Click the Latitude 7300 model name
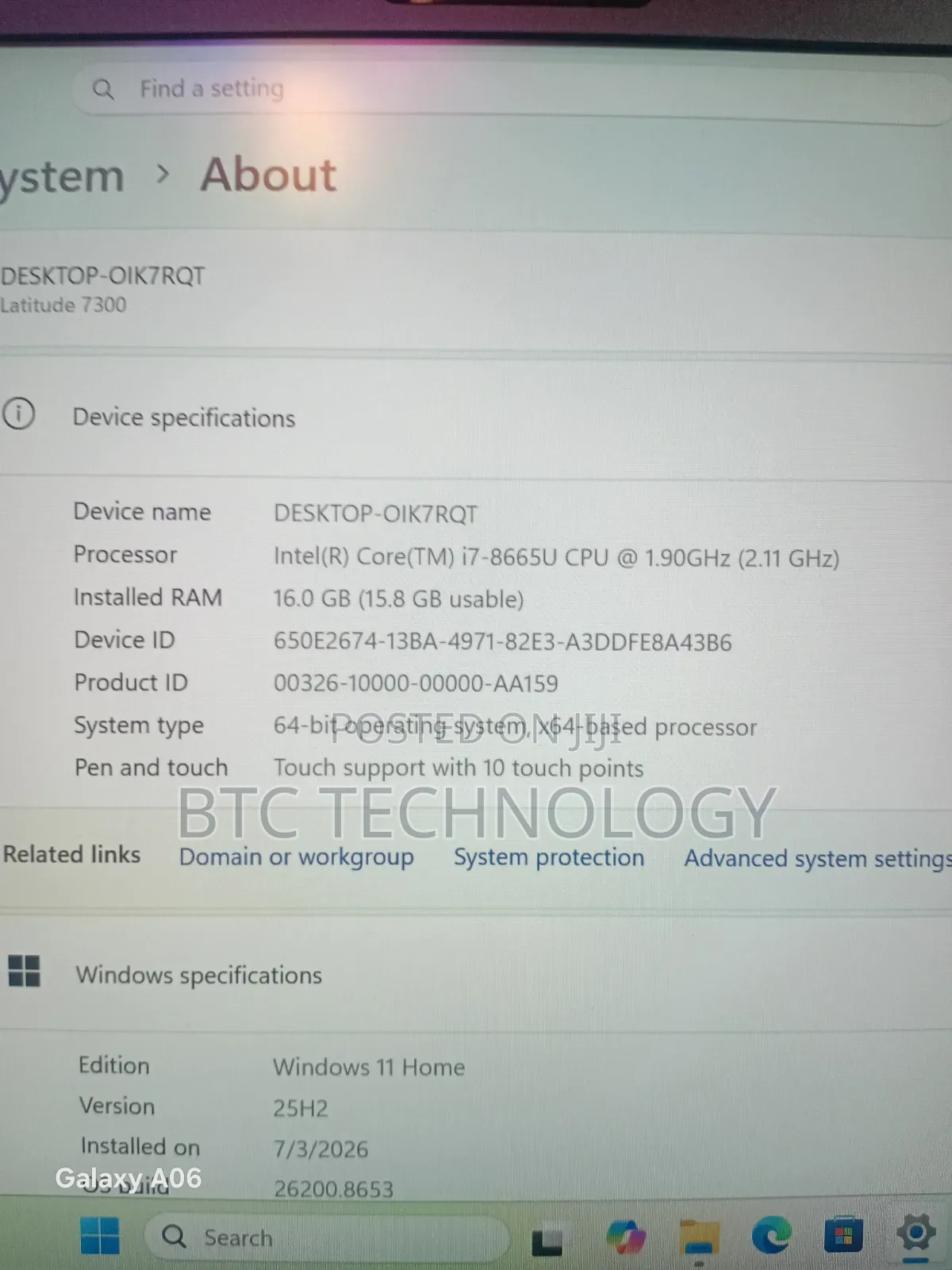The image size is (952, 1270). 63,305
